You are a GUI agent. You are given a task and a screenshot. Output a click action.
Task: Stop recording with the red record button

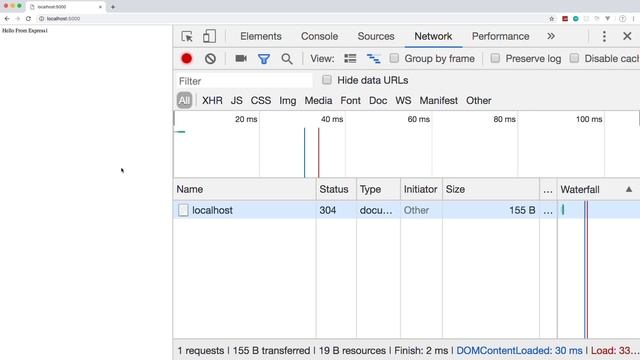pyautogui.click(x=187, y=59)
